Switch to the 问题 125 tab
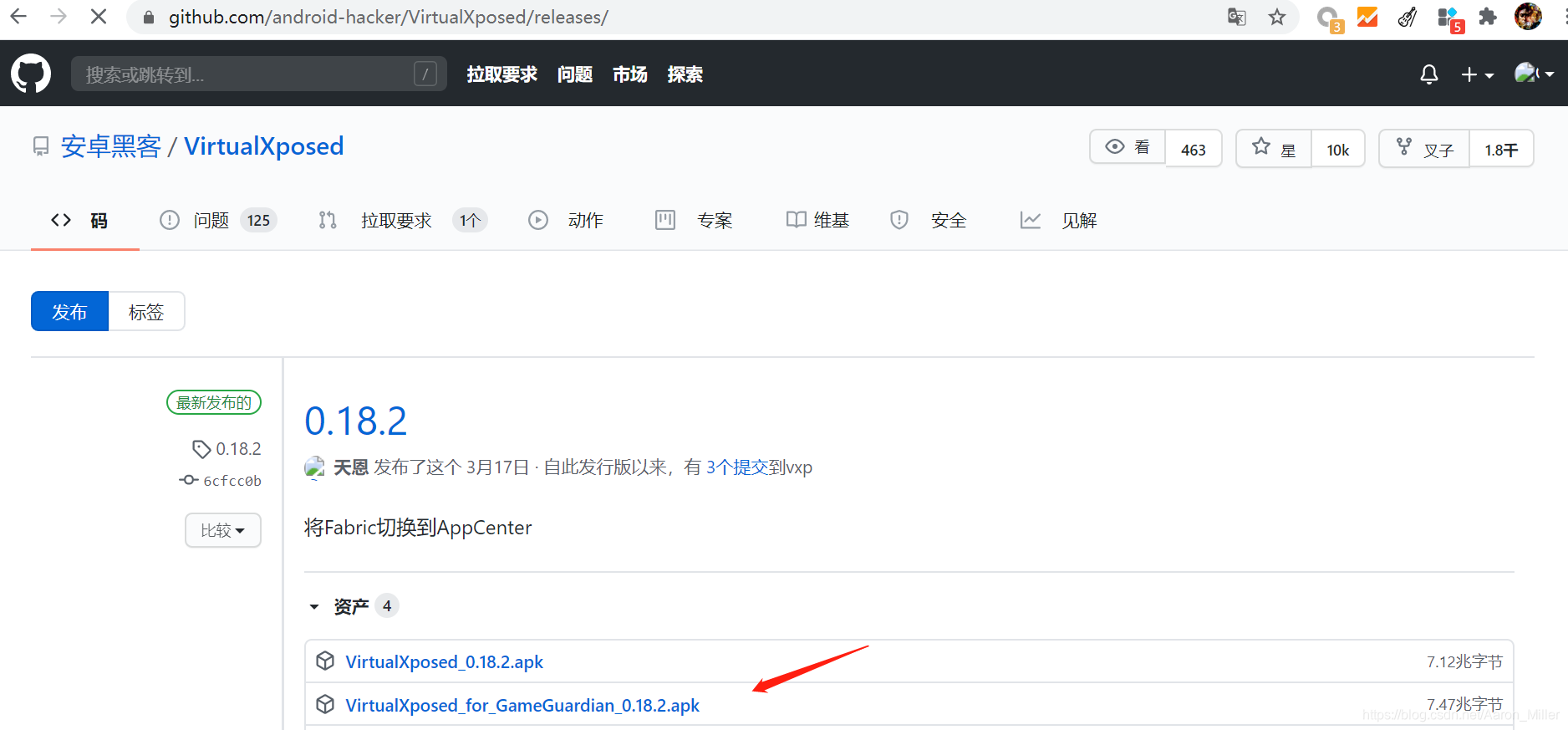 coord(218,220)
